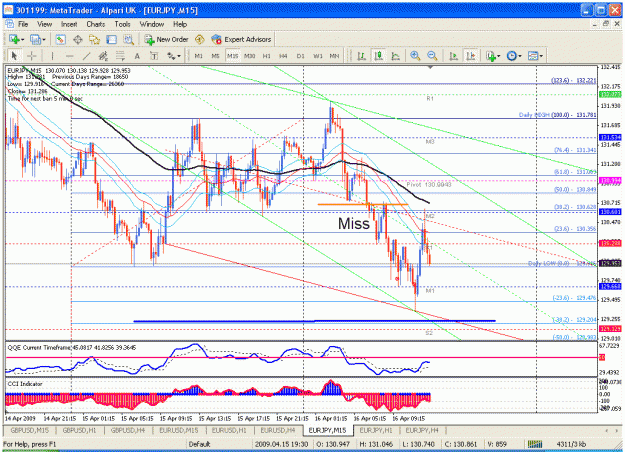Pick the Horizontal Line drawing tool

[x=69, y=56]
